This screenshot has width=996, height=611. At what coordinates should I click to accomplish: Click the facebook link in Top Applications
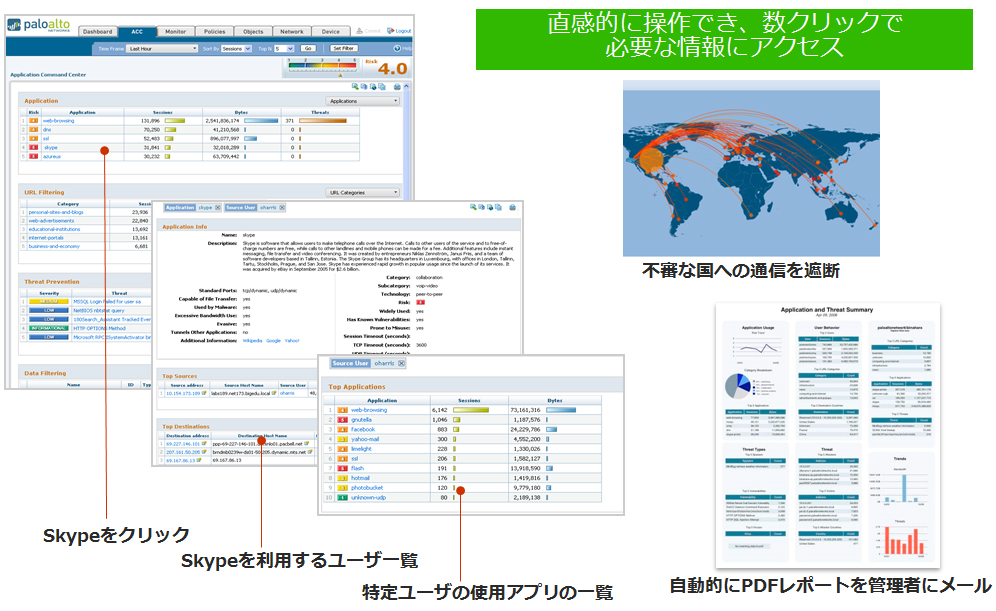363,429
